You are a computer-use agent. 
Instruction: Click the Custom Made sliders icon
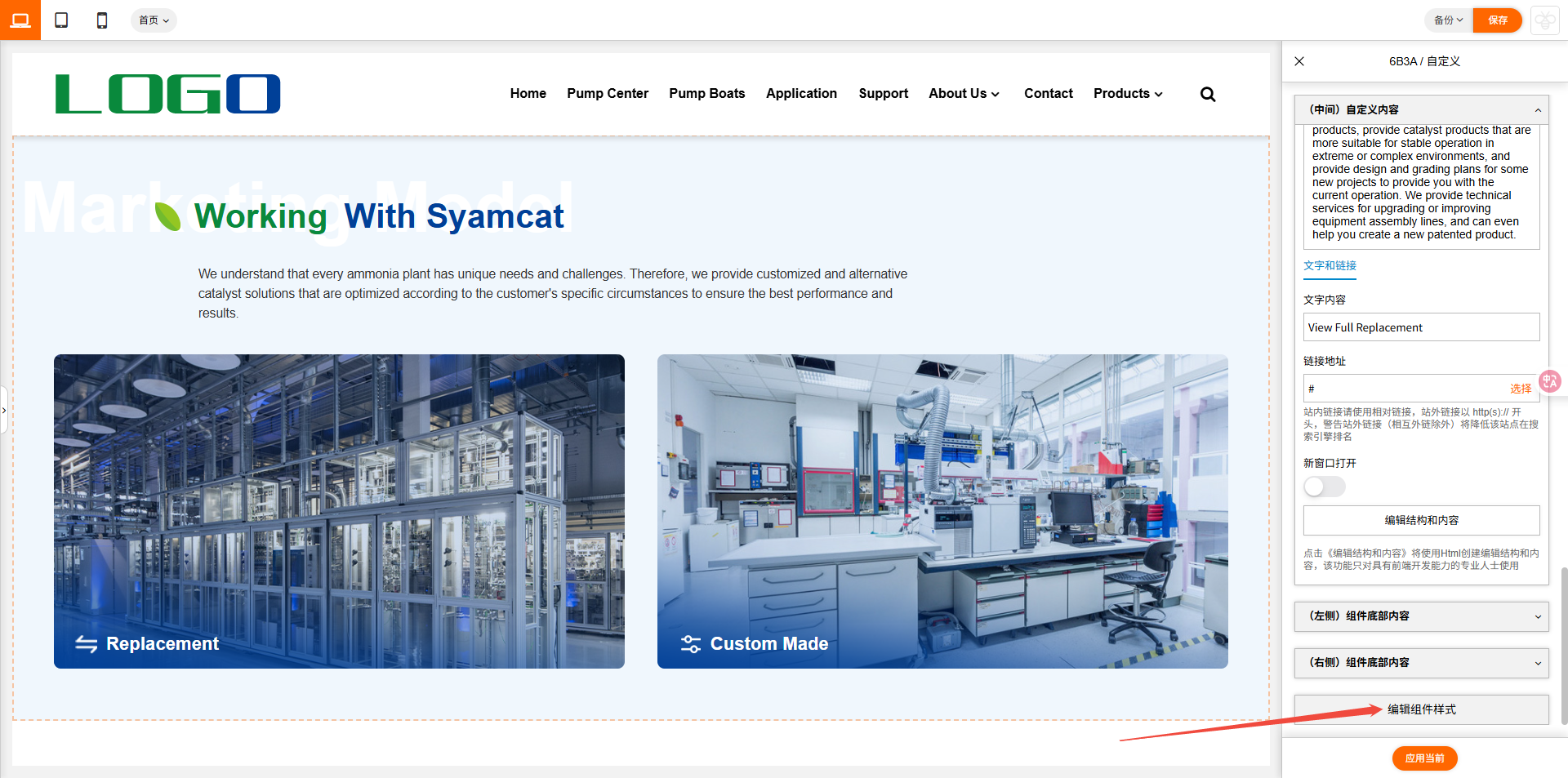pyautogui.click(x=691, y=644)
